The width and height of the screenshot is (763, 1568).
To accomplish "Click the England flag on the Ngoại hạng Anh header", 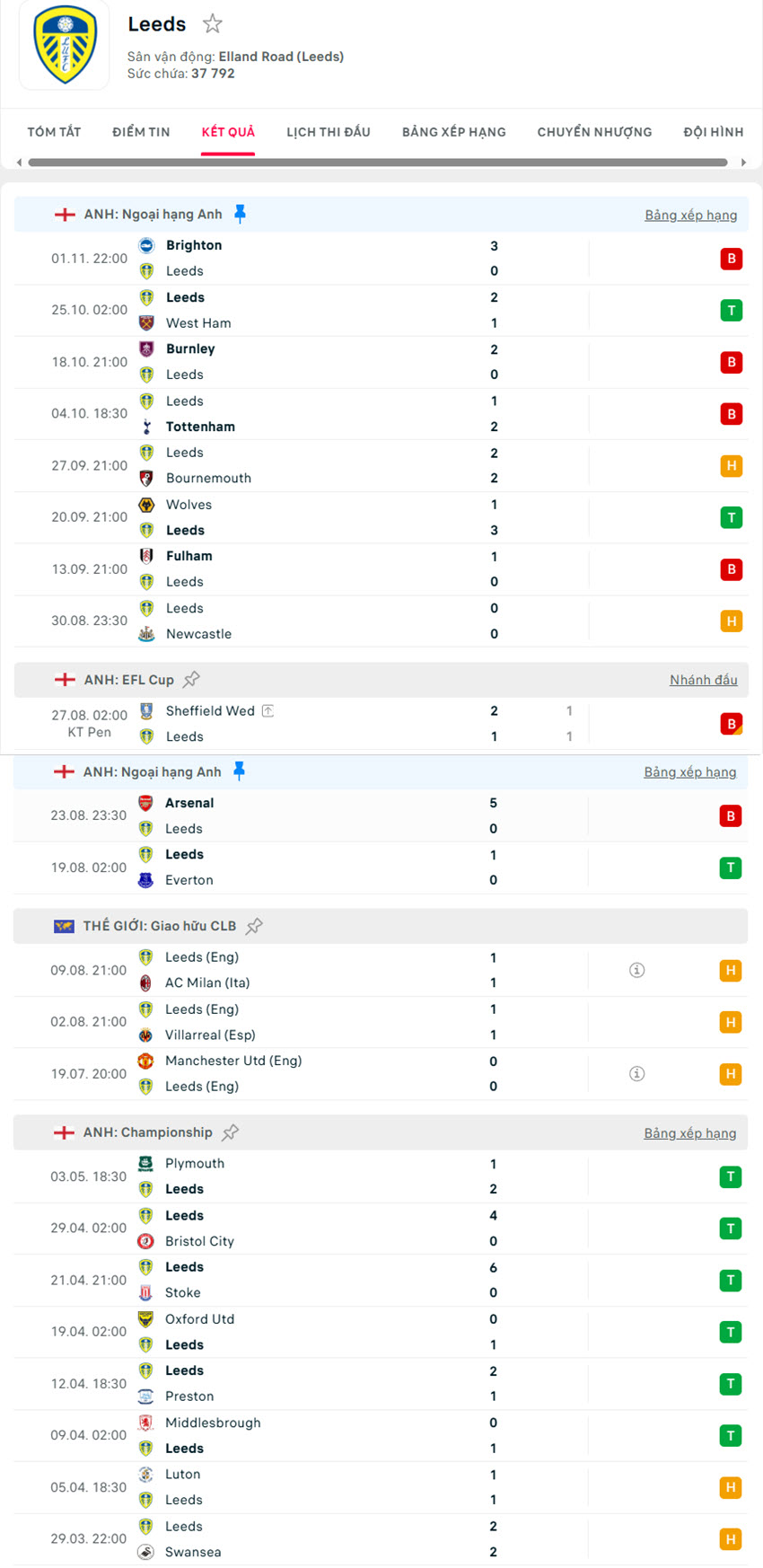I will click(65, 215).
